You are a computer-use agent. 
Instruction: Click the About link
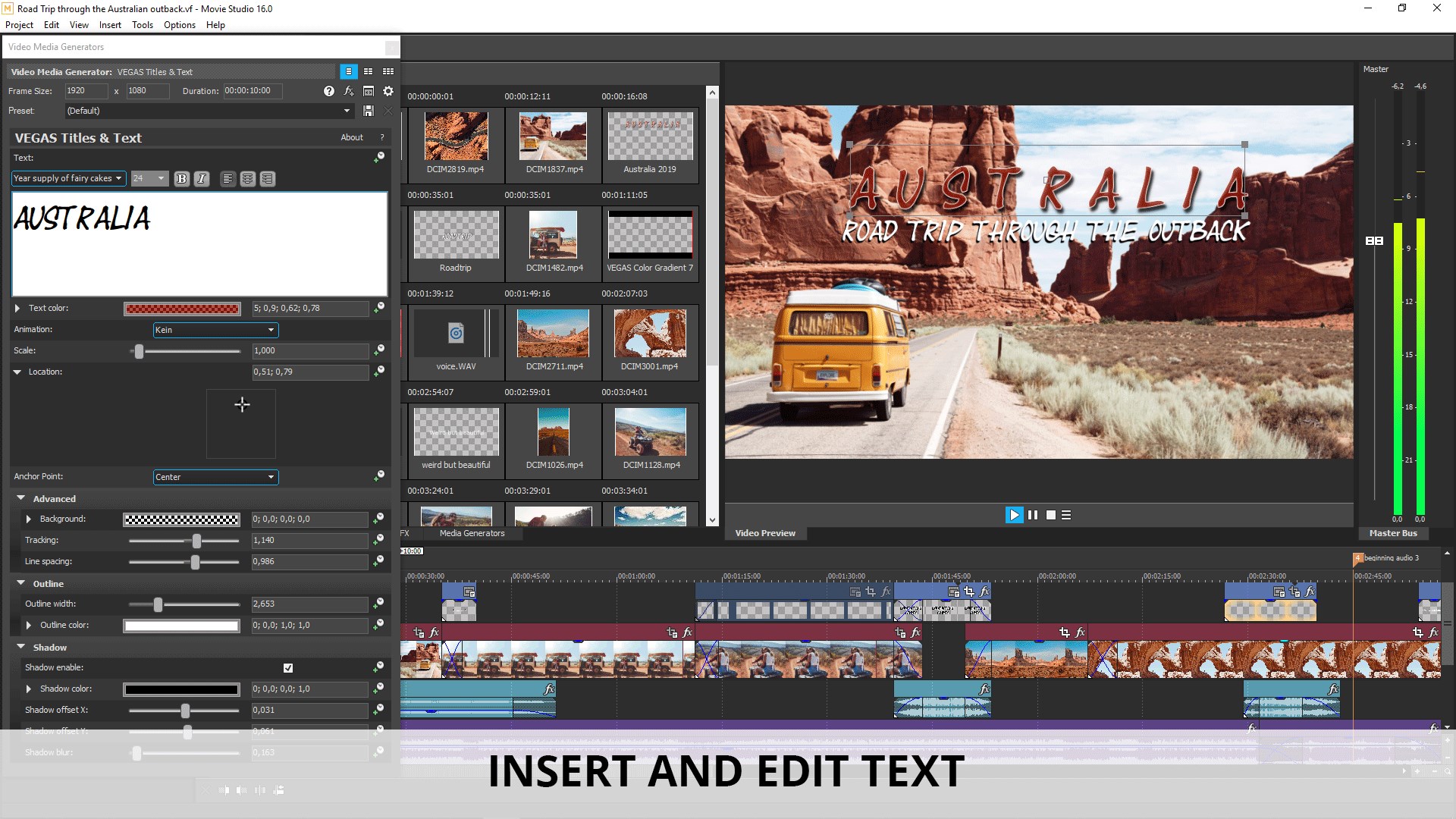(x=351, y=137)
